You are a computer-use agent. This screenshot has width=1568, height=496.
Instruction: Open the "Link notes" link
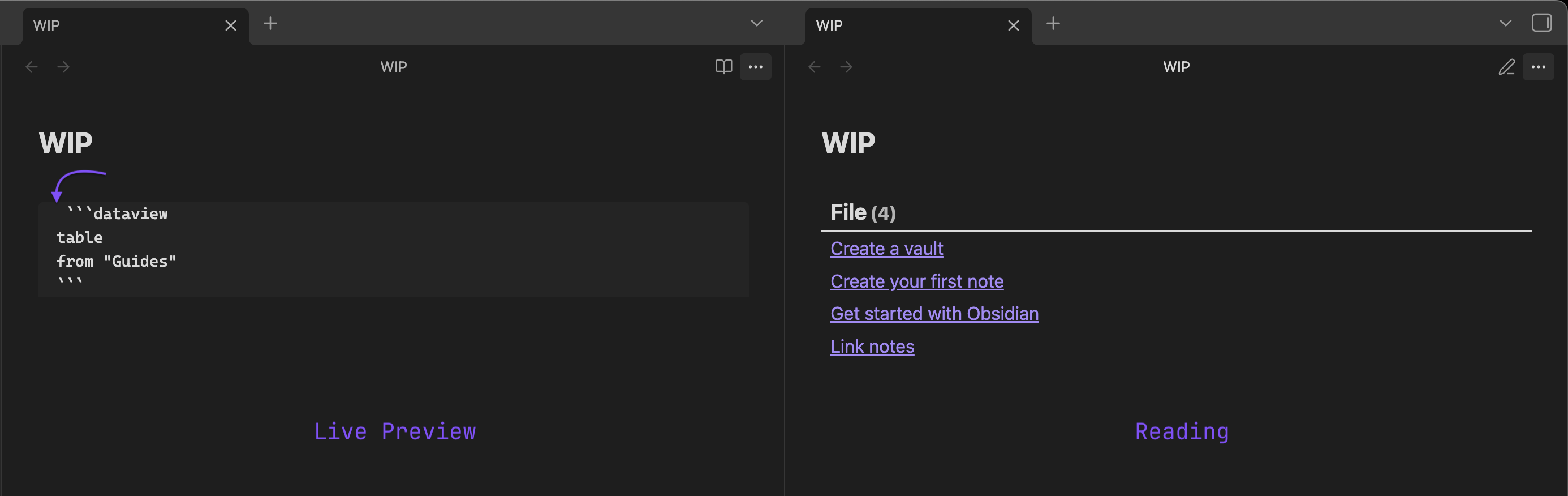(872, 347)
